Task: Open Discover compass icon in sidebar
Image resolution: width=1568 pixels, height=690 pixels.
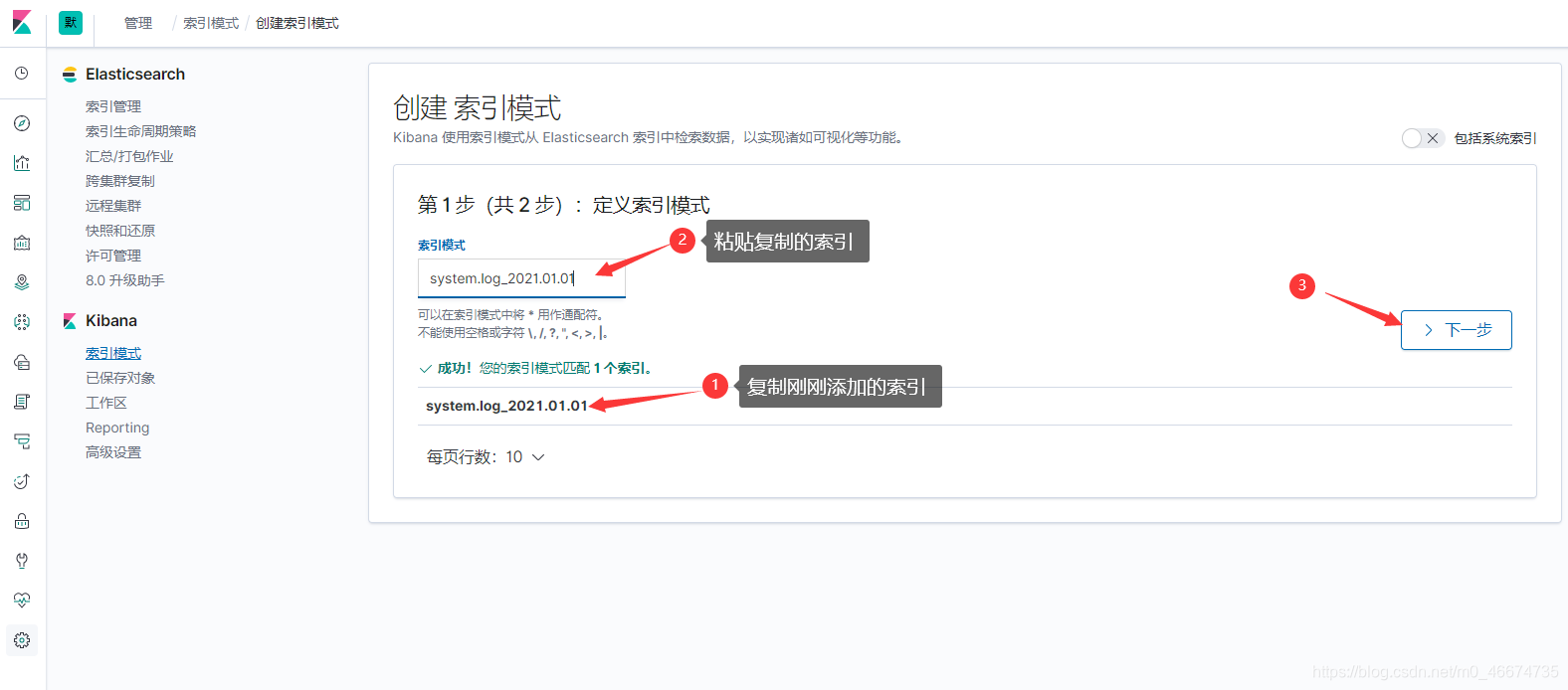Action: point(22,123)
